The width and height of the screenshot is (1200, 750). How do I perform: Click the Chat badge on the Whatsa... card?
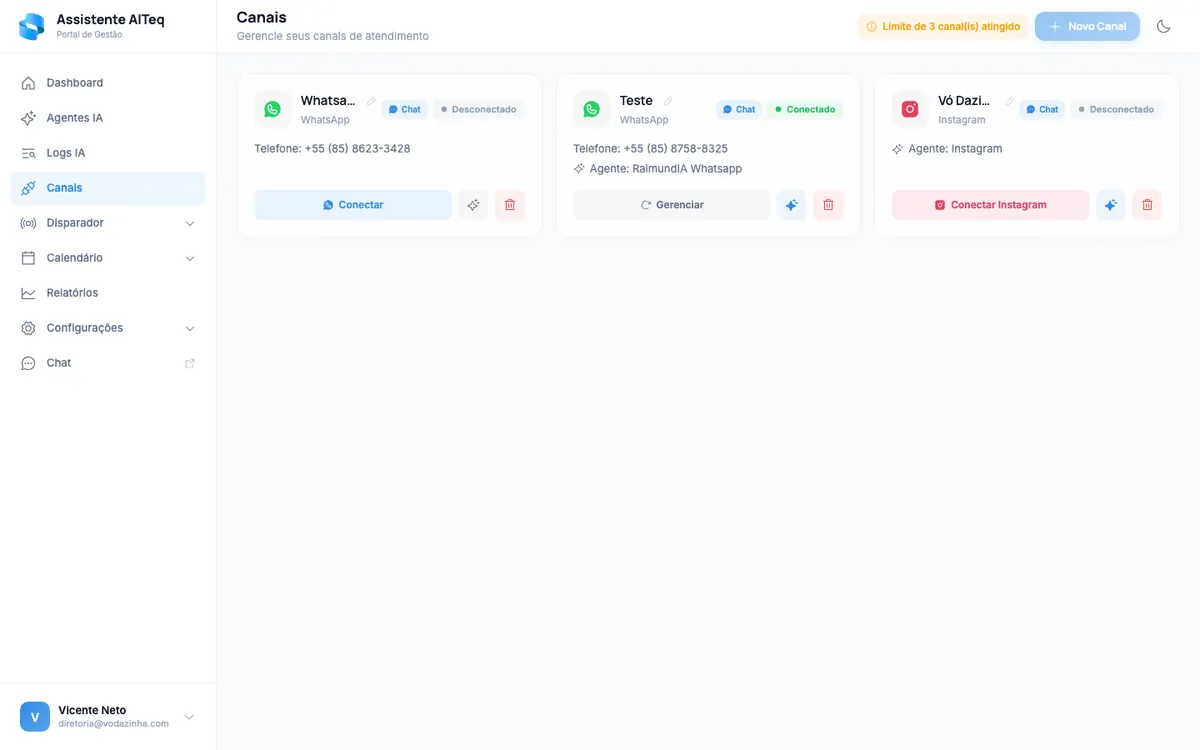404,109
